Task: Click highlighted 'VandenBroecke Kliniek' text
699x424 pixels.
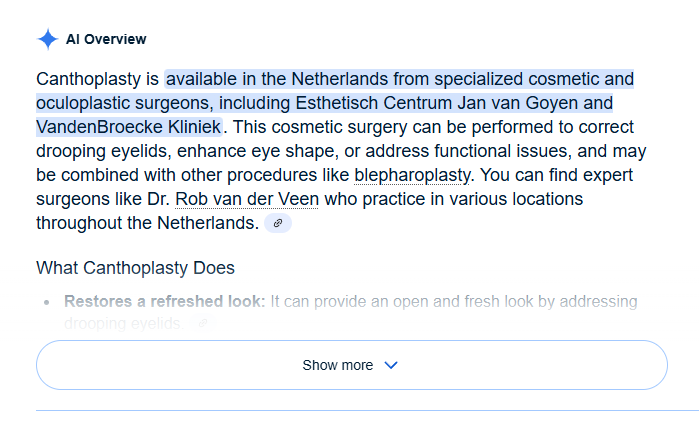Action: (129, 127)
